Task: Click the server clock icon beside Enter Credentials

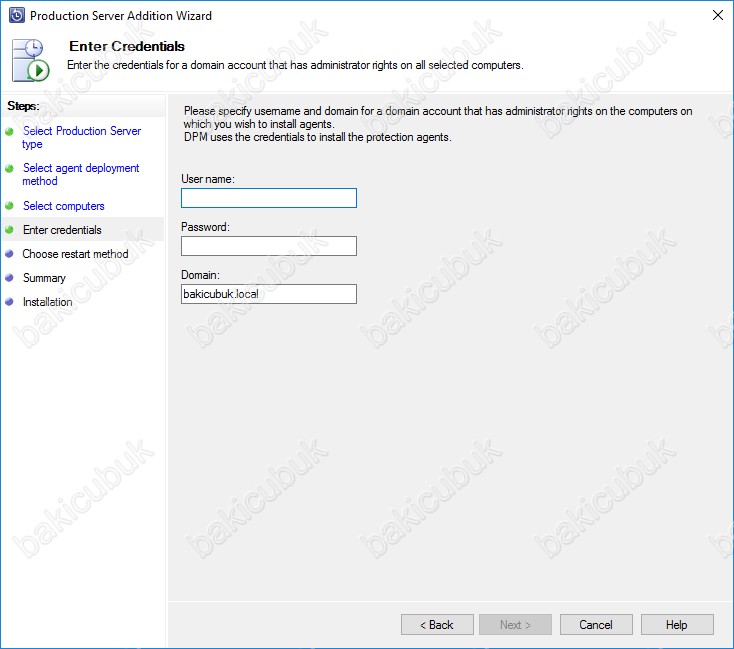Action: point(30,60)
